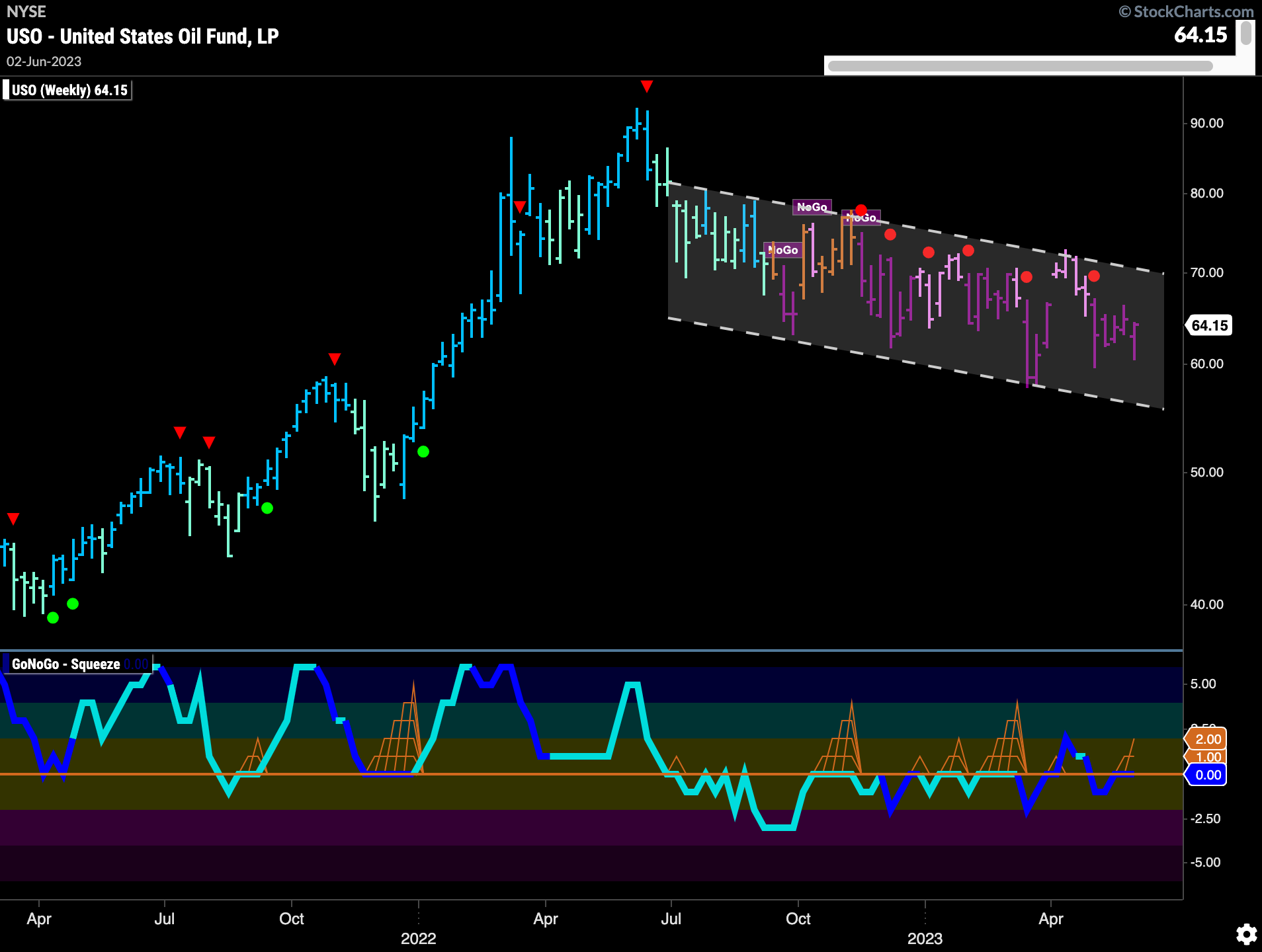Image resolution: width=1262 pixels, height=952 pixels.
Task: Click the 02-Jun-2023 date text
Action: pos(44,61)
